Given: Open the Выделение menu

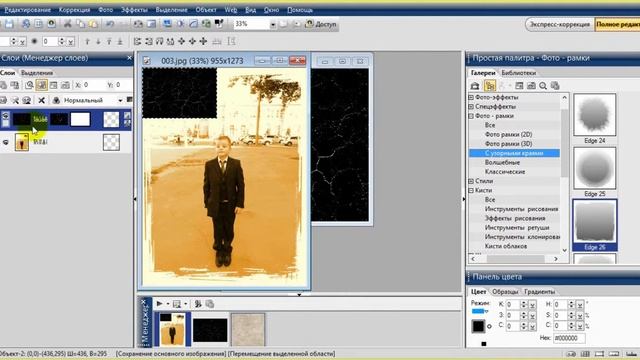Looking at the screenshot, I should tap(171, 10).
